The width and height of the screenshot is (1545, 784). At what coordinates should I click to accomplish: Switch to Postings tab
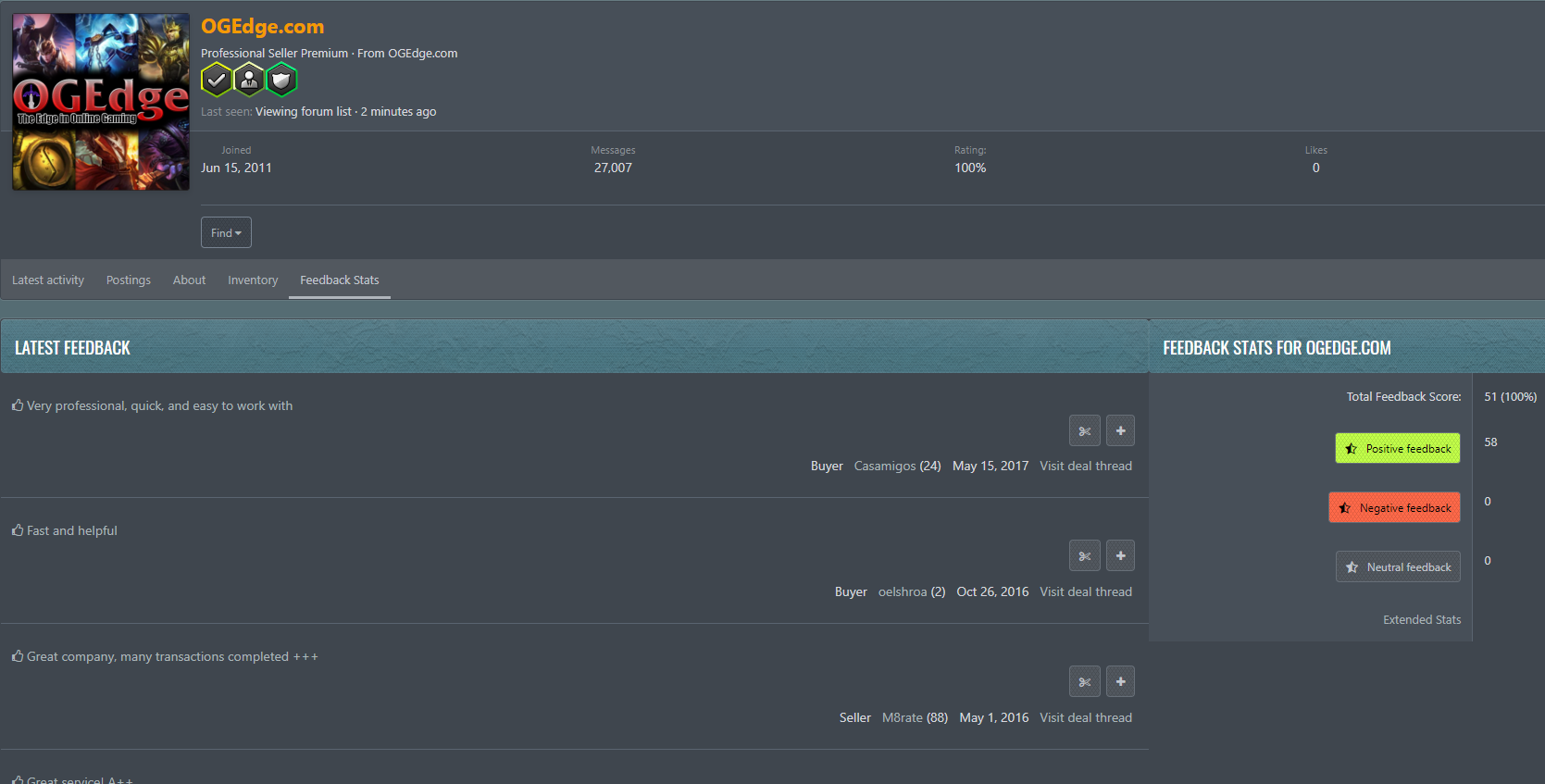[129, 280]
